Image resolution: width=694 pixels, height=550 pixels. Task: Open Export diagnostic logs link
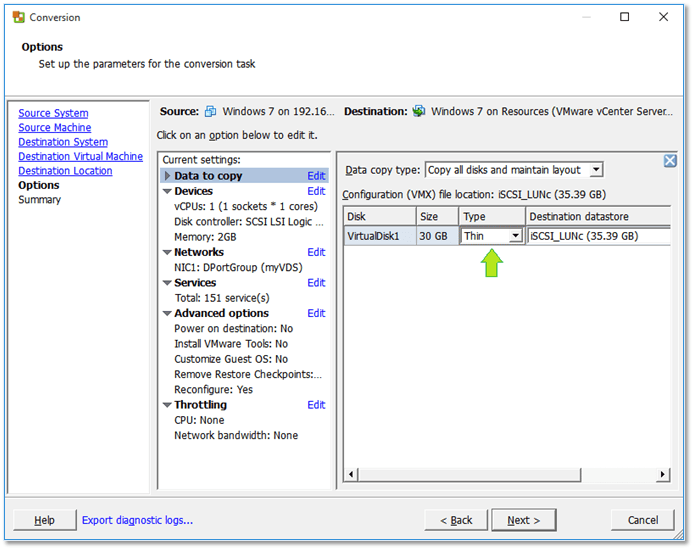coord(137,520)
